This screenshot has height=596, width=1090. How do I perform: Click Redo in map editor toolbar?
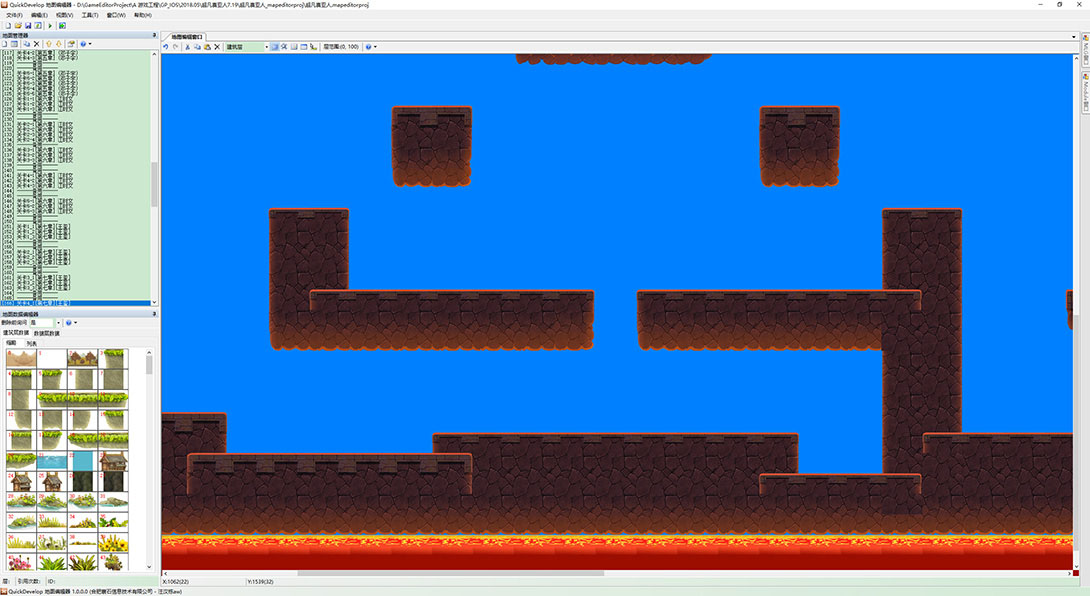(176, 47)
